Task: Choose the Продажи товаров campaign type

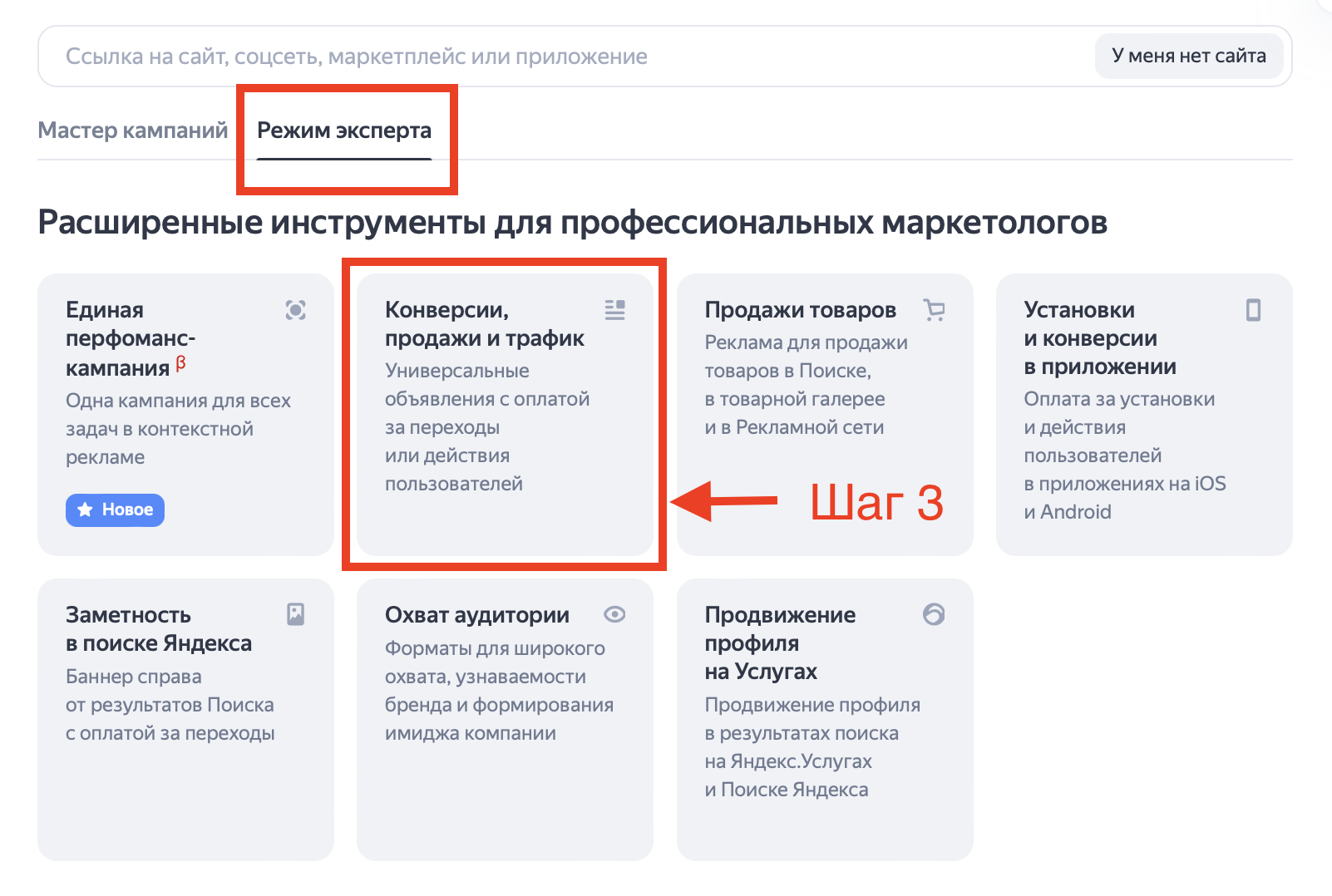Action: tap(824, 374)
